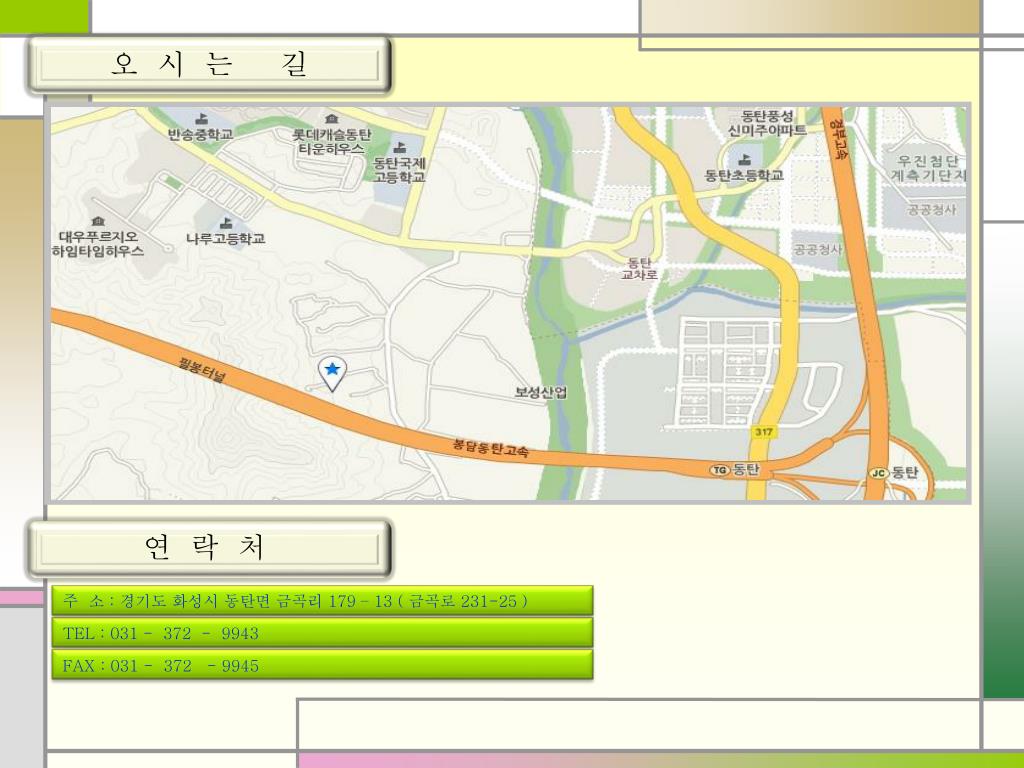Screen dimensions: 1024x768
Task: Click the 대우푸르지오 하임타임하우스 building icon
Action: click(x=98, y=221)
